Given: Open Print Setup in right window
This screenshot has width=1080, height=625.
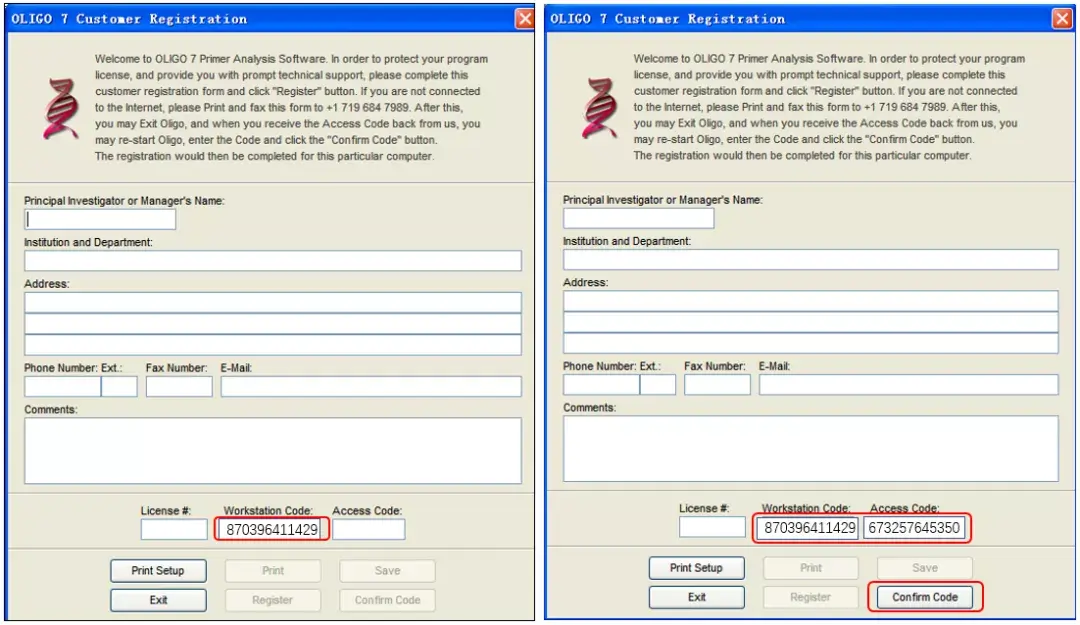Looking at the screenshot, I should [696, 568].
